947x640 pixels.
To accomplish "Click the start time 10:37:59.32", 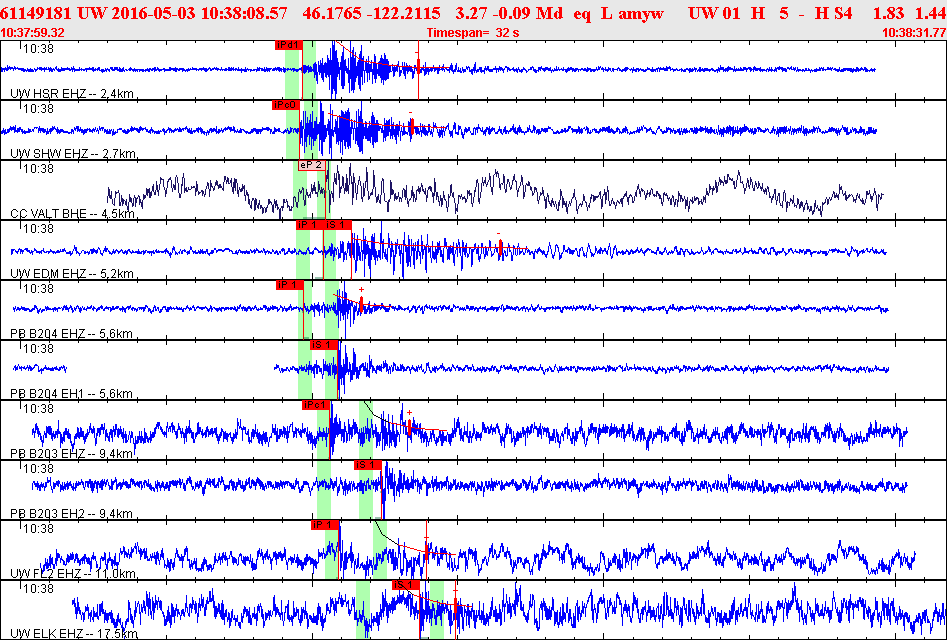I will [x=33, y=33].
